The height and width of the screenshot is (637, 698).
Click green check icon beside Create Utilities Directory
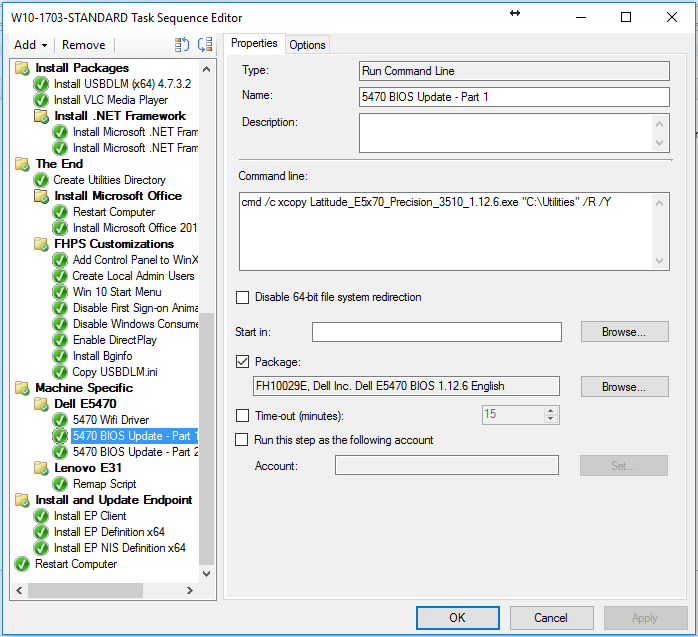pos(41,180)
